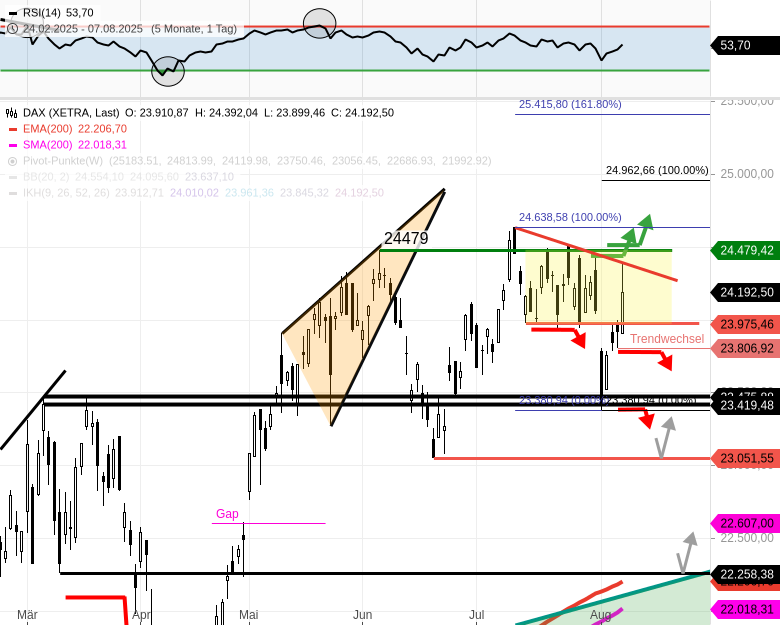Screen dimensions: 780x625
Task: Click the Jul label on the time axis
Action: click(x=477, y=615)
